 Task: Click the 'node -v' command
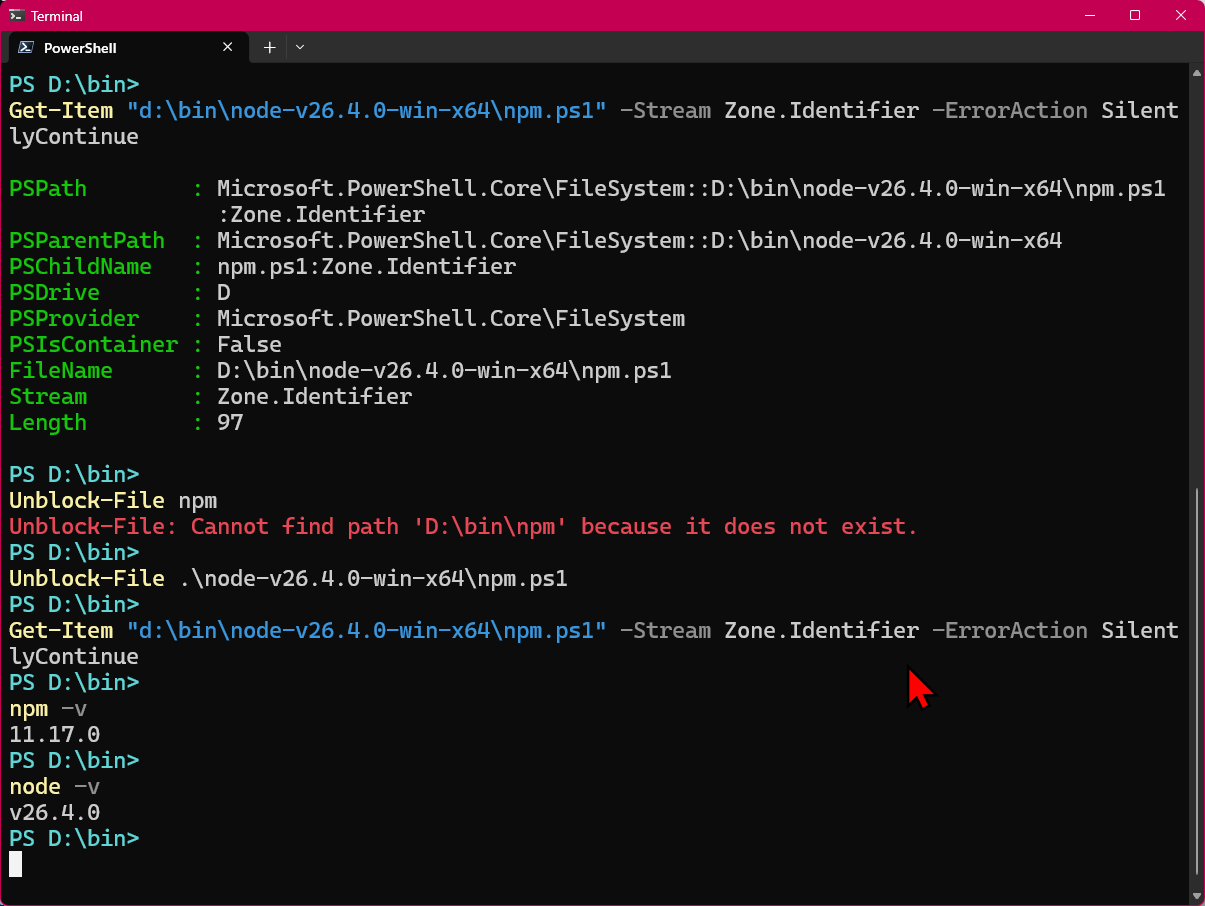pyautogui.click(x=55, y=787)
